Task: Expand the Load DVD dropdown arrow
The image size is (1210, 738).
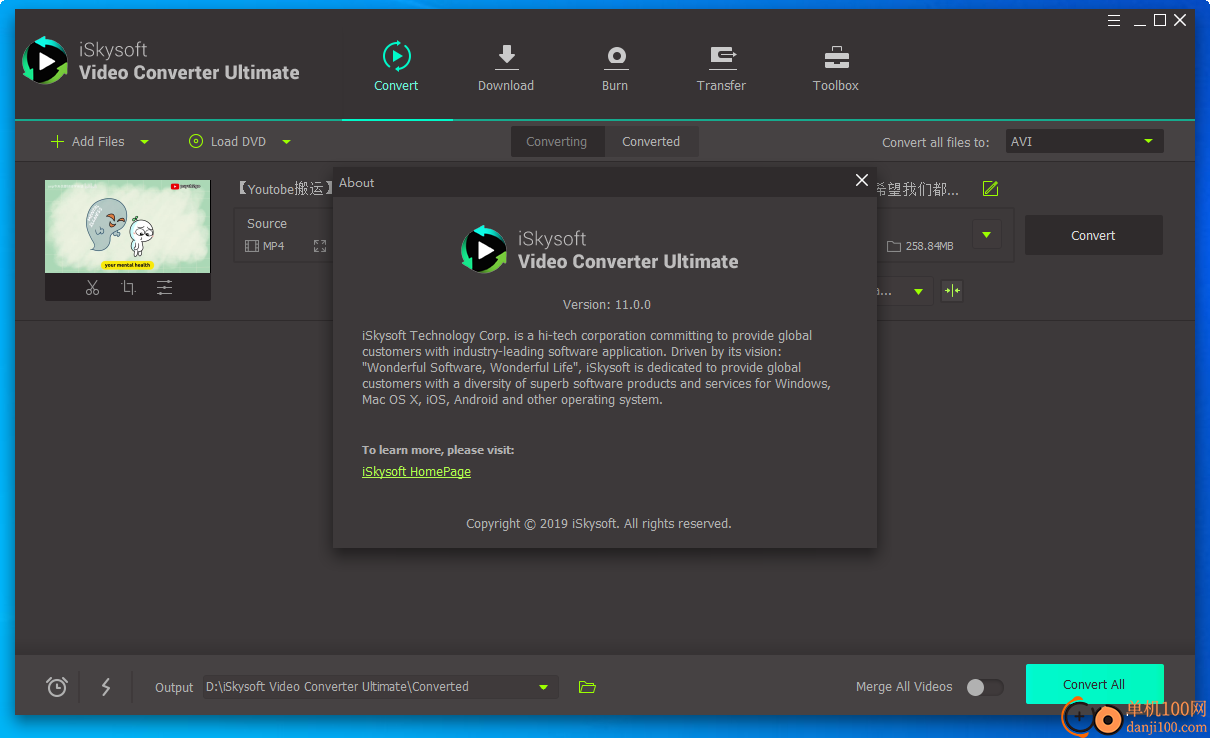Action: coord(286,142)
